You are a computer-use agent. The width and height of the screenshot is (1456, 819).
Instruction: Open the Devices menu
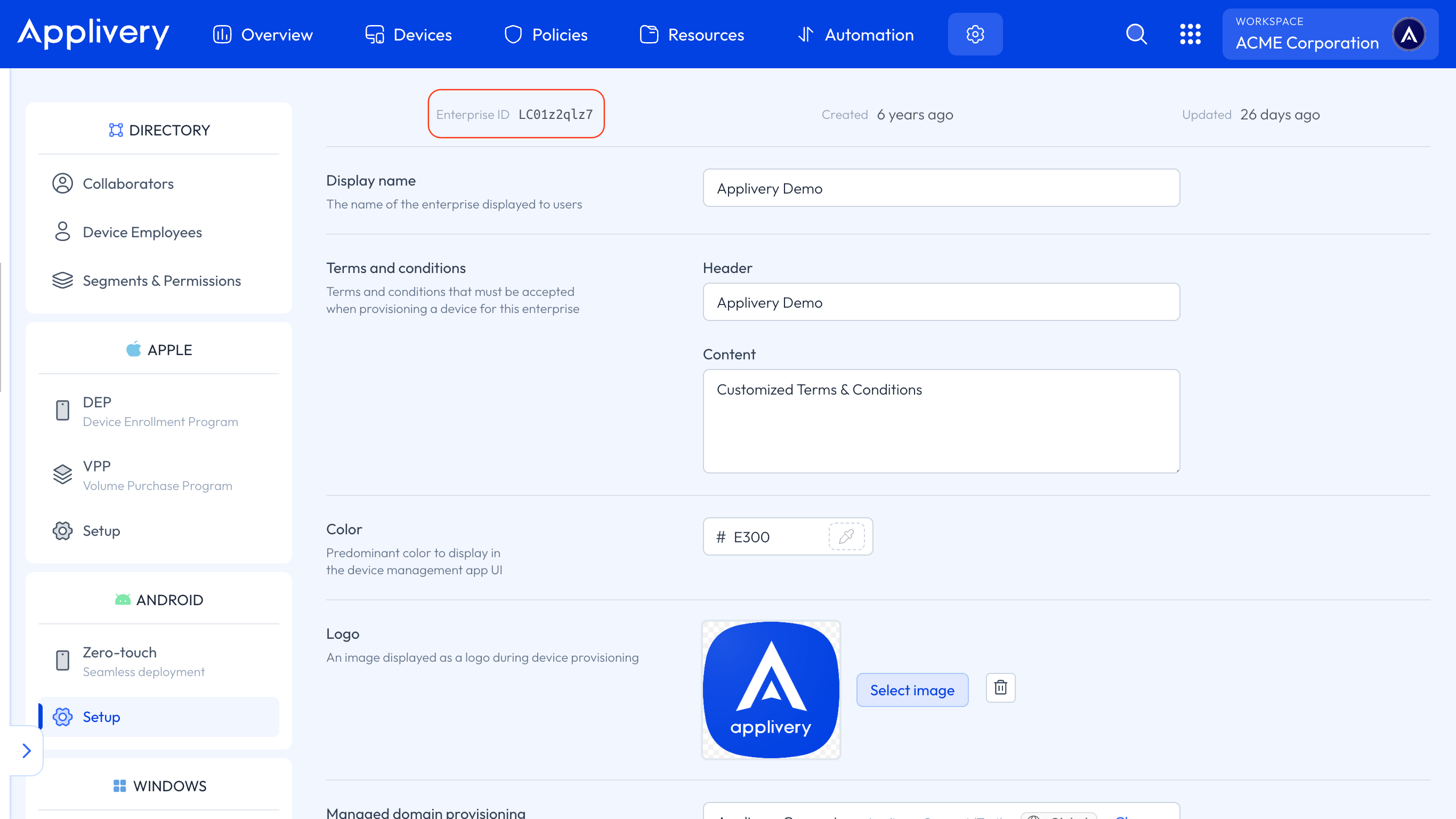408,35
